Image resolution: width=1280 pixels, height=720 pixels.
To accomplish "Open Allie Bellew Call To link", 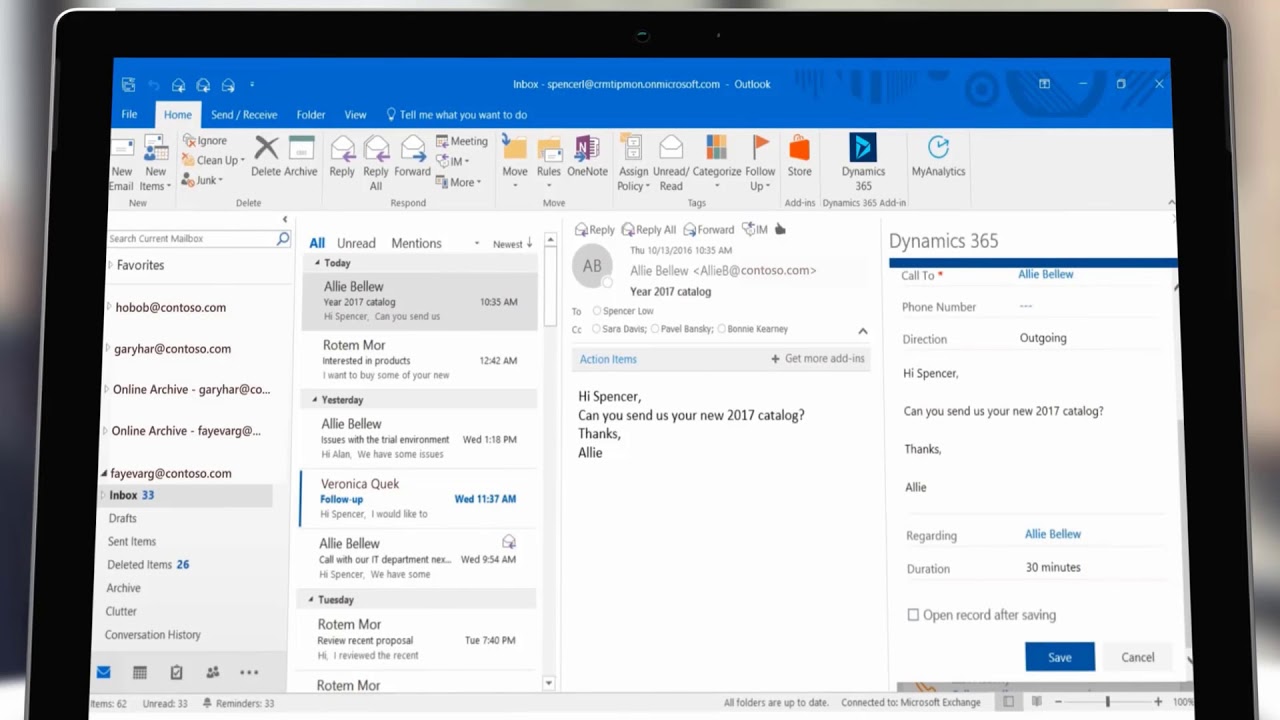I will click(x=1046, y=274).
